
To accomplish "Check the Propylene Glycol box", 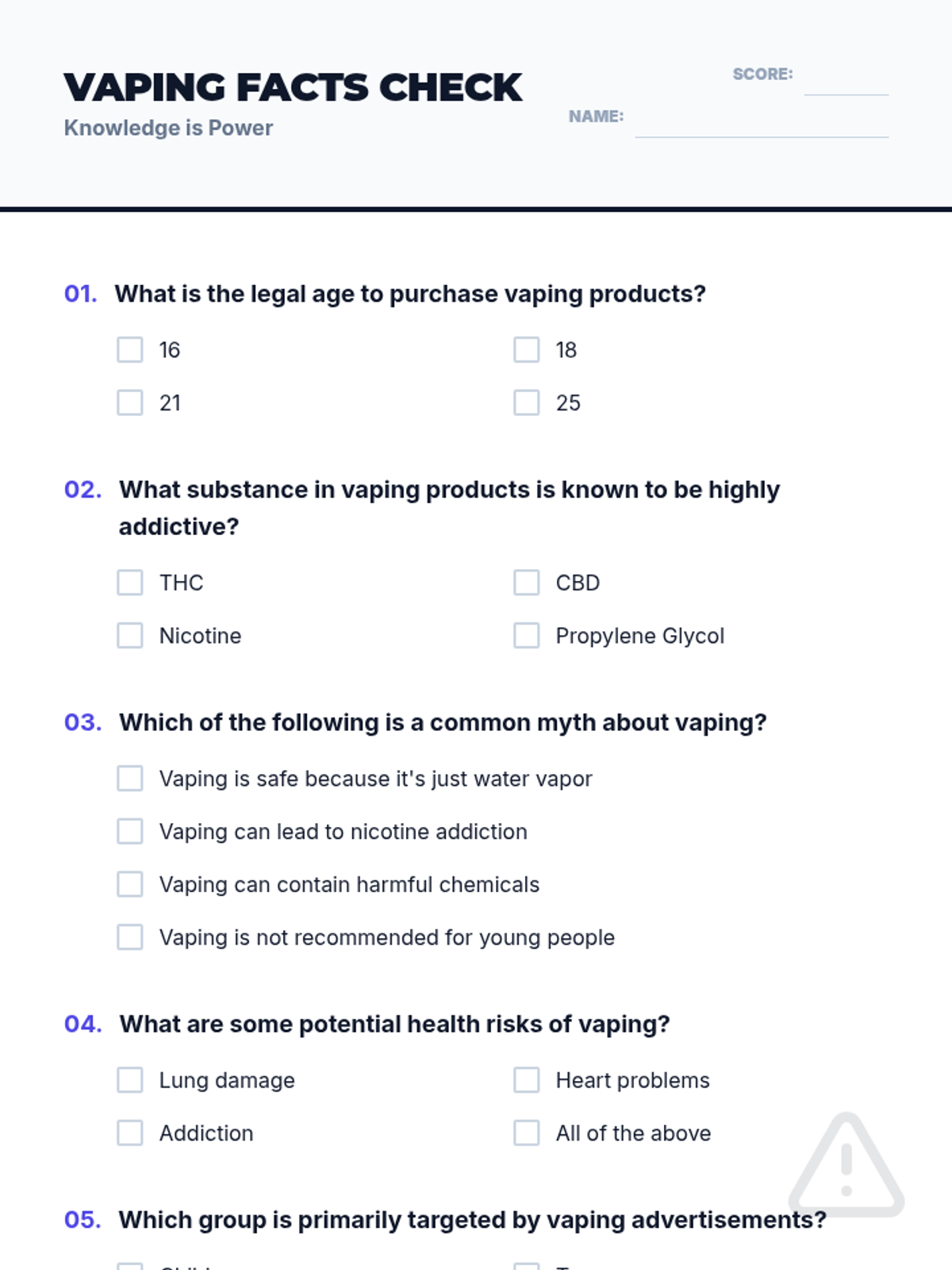I will pyautogui.click(x=526, y=636).
